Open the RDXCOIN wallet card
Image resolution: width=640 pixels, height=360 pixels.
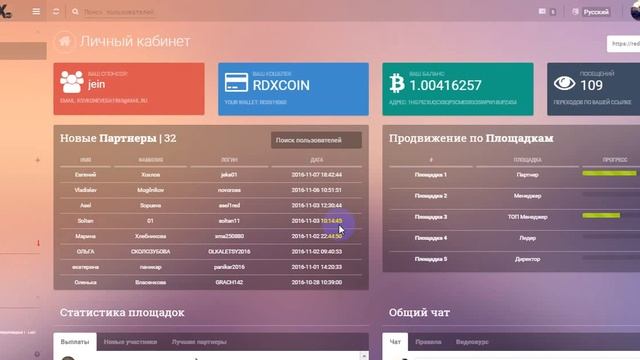[293, 89]
